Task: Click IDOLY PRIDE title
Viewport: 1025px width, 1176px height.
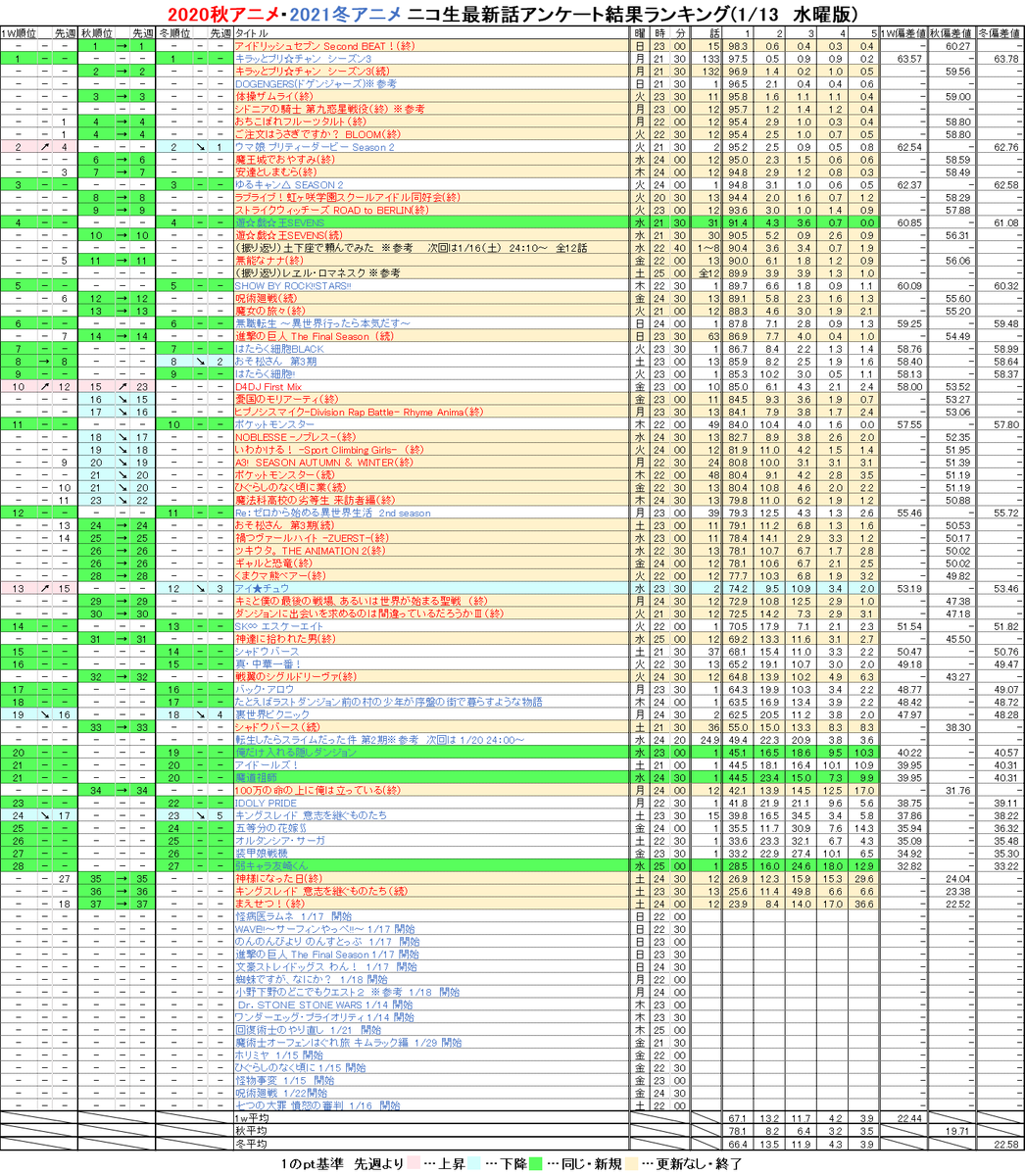Action: tap(266, 805)
